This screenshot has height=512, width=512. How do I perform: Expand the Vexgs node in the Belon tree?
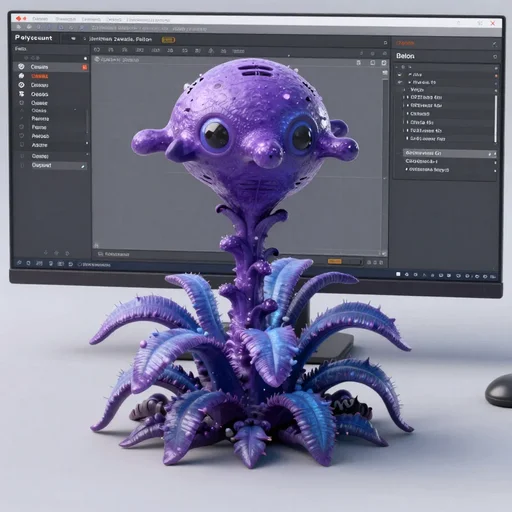tap(404, 90)
